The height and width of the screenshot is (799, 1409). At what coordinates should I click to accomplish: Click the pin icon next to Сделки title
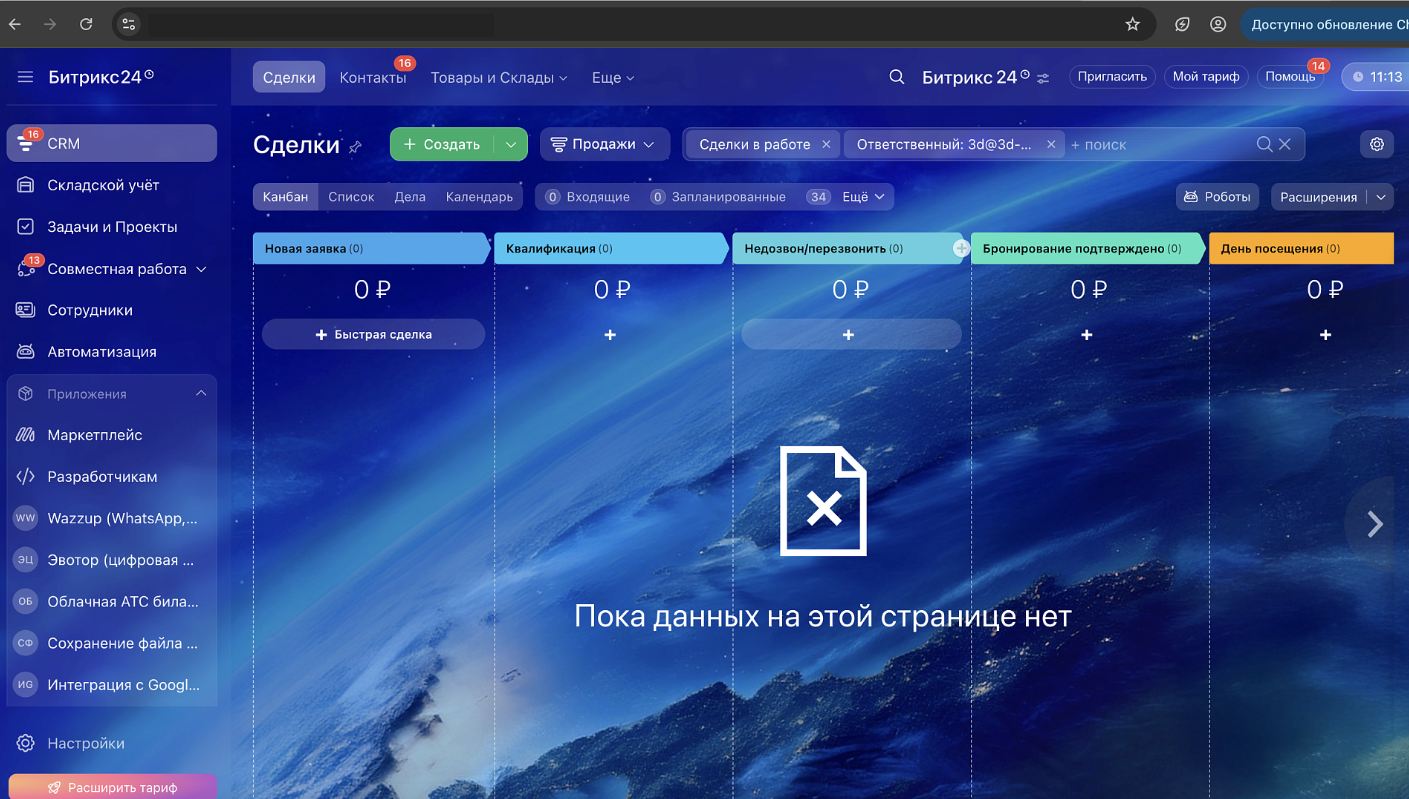355,147
